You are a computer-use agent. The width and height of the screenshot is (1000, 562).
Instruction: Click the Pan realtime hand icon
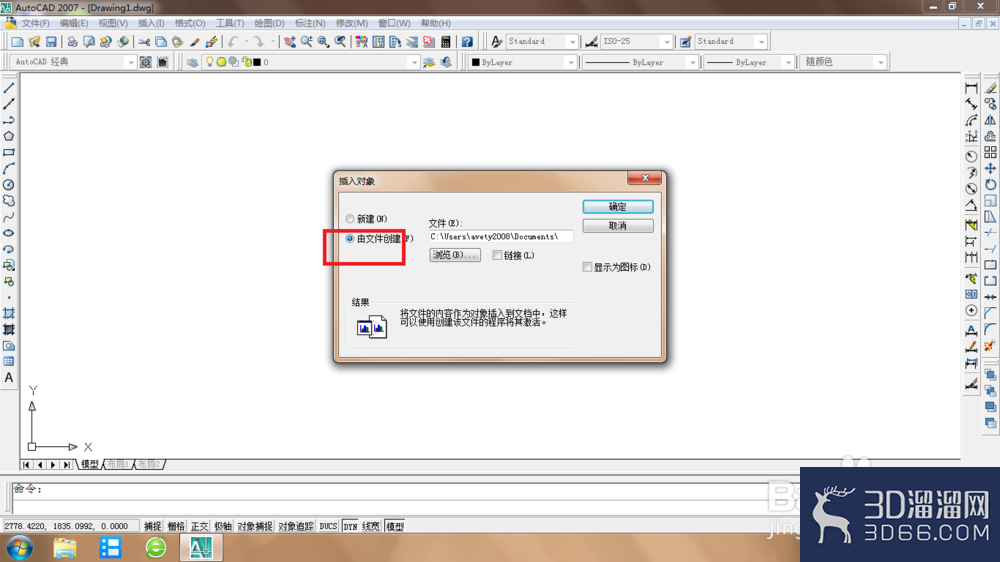(290, 41)
